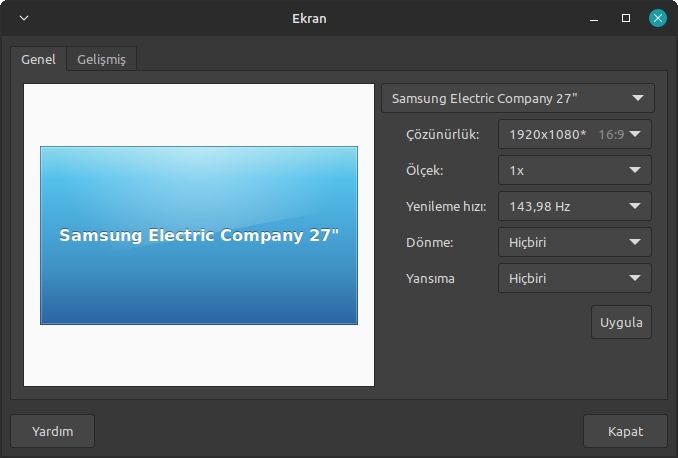Close the Ekran window with teal X

click(x=658, y=18)
